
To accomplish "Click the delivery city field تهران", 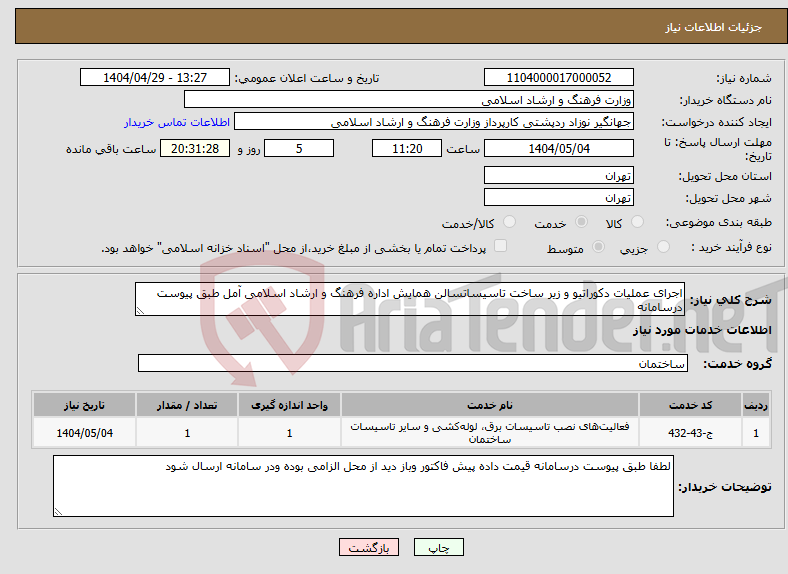I will pos(559,198).
